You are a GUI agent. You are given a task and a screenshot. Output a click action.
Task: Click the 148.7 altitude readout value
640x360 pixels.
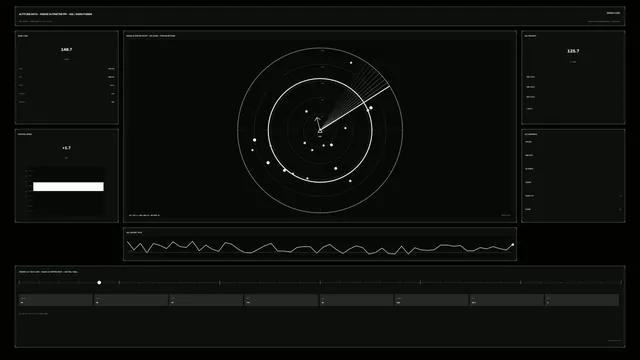coord(67,49)
